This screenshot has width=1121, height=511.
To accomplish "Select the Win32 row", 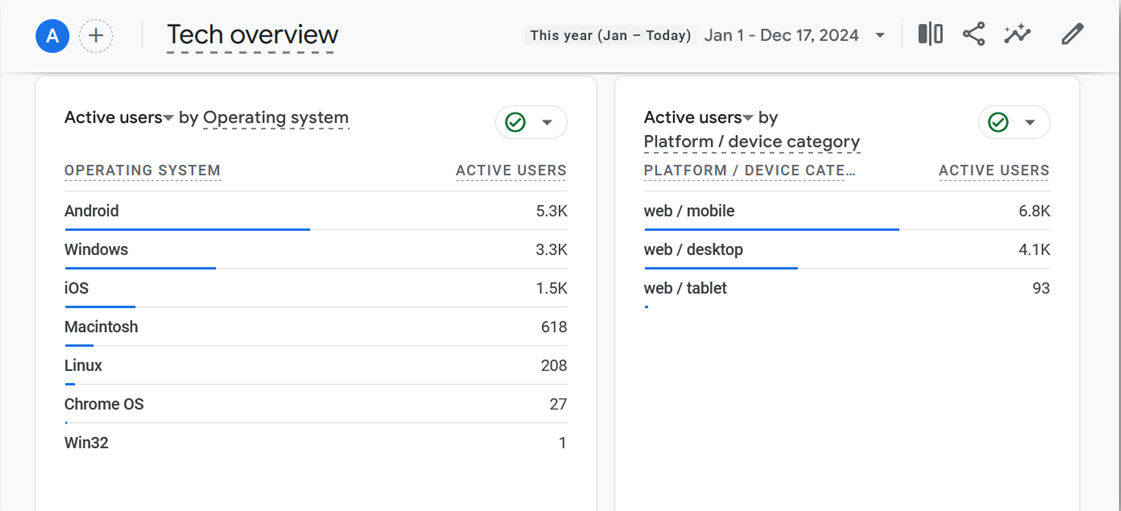I will [x=315, y=443].
